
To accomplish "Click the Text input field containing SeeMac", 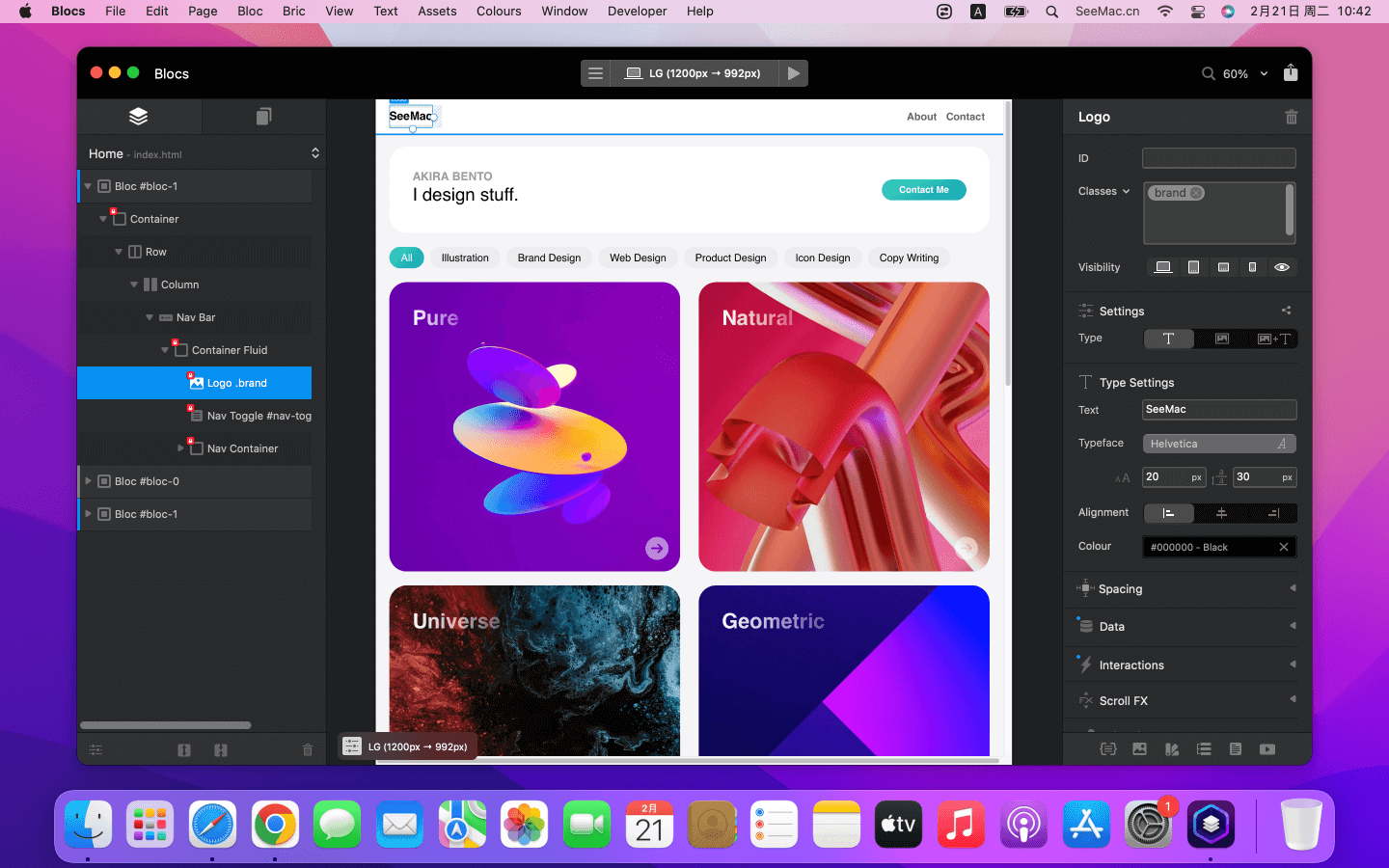I will 1219,410.
